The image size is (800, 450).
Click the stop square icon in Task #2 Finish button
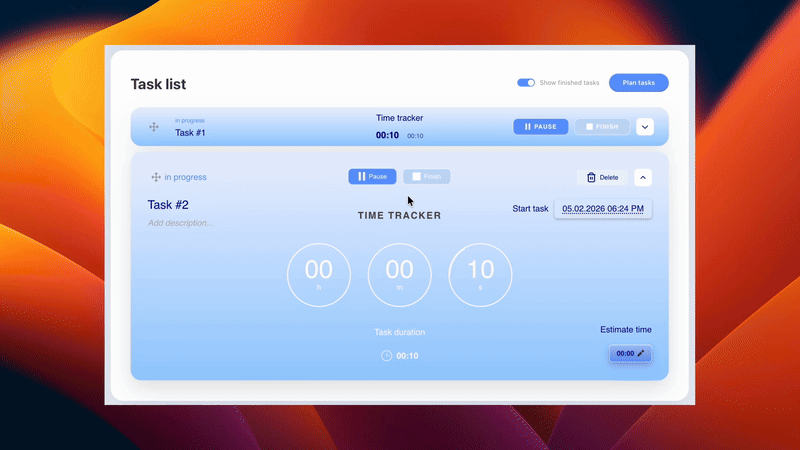coord(417,177)
